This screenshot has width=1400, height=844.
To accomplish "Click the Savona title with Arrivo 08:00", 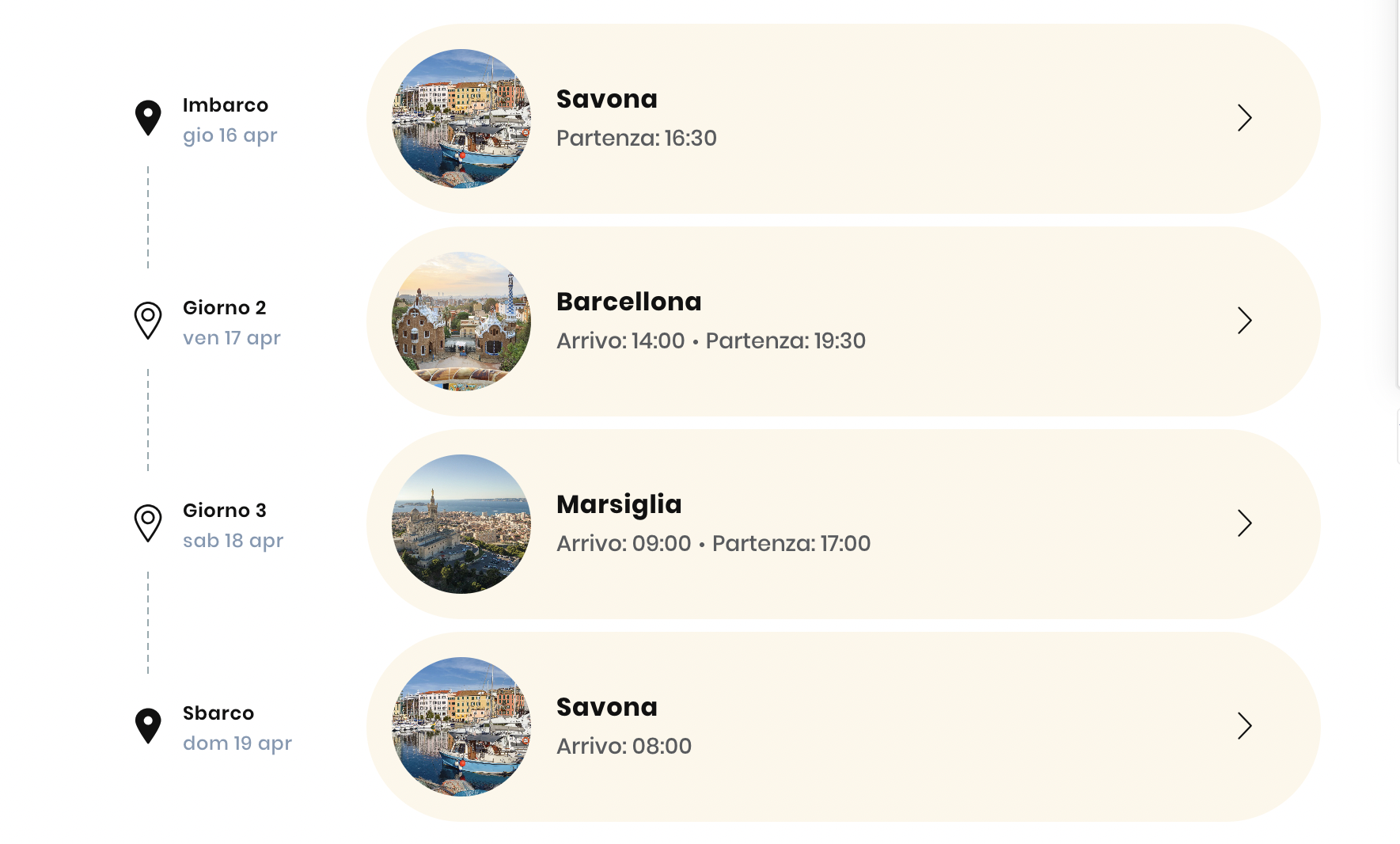I will click(x=606, y=707).
